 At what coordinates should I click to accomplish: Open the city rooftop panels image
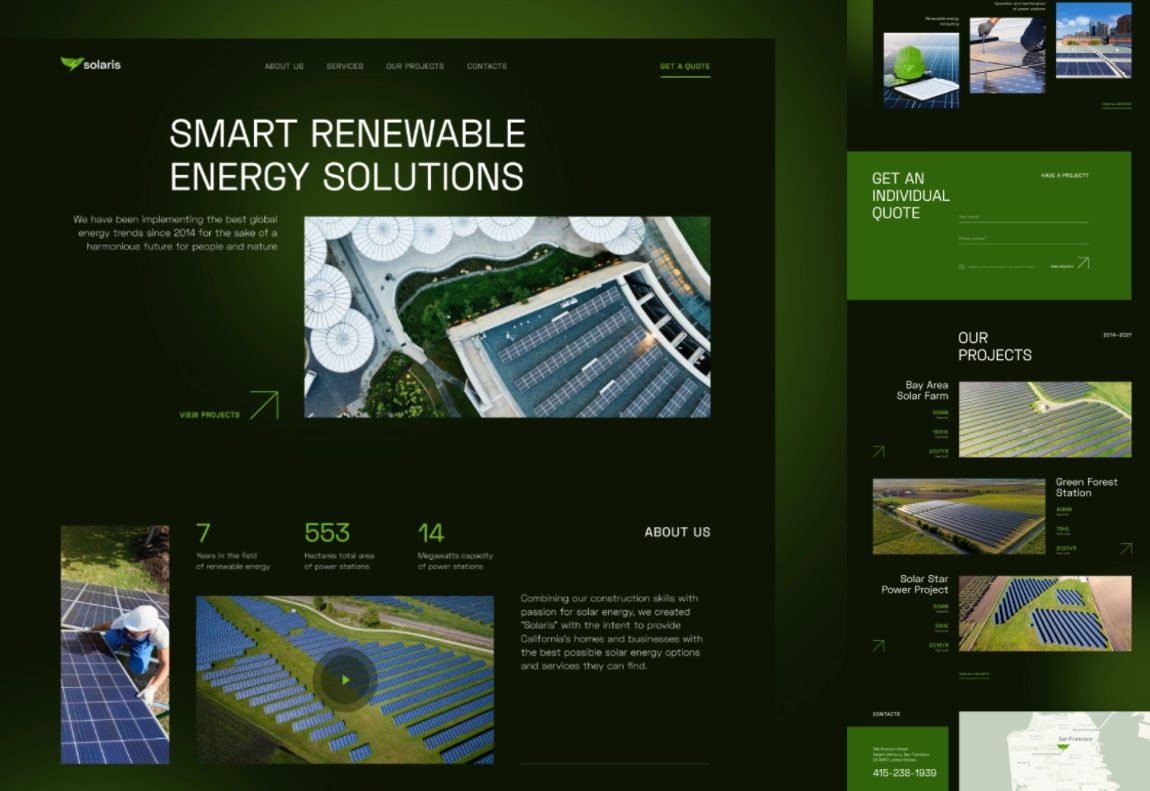tap(1094, 40)
